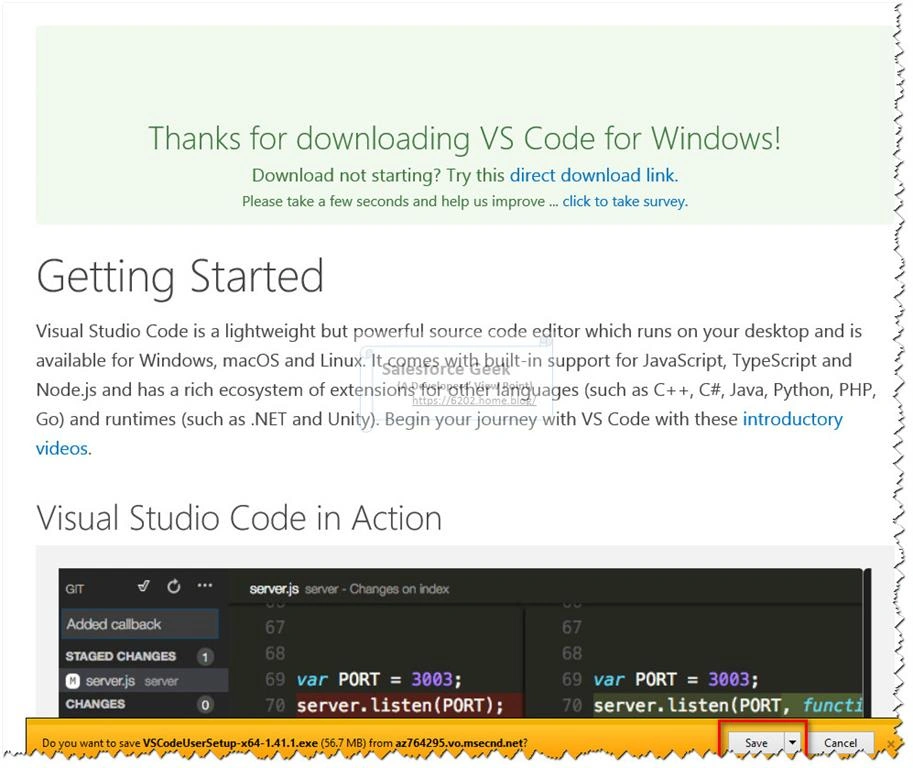
Task: Open the click to take survey link
Action: click(x=624, y=201)
